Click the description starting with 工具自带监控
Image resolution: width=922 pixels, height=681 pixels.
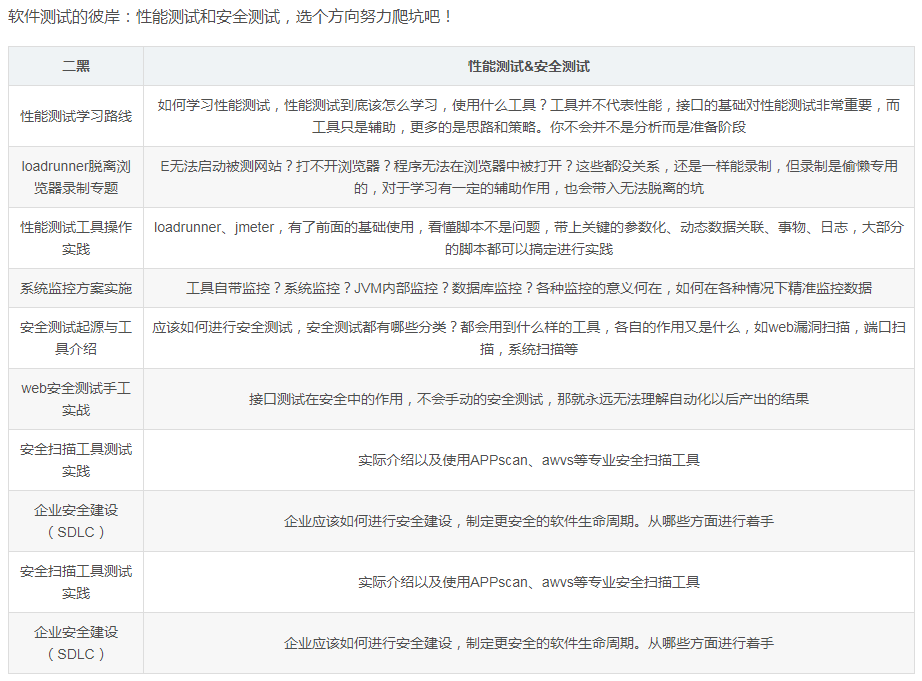pos(529,288)
